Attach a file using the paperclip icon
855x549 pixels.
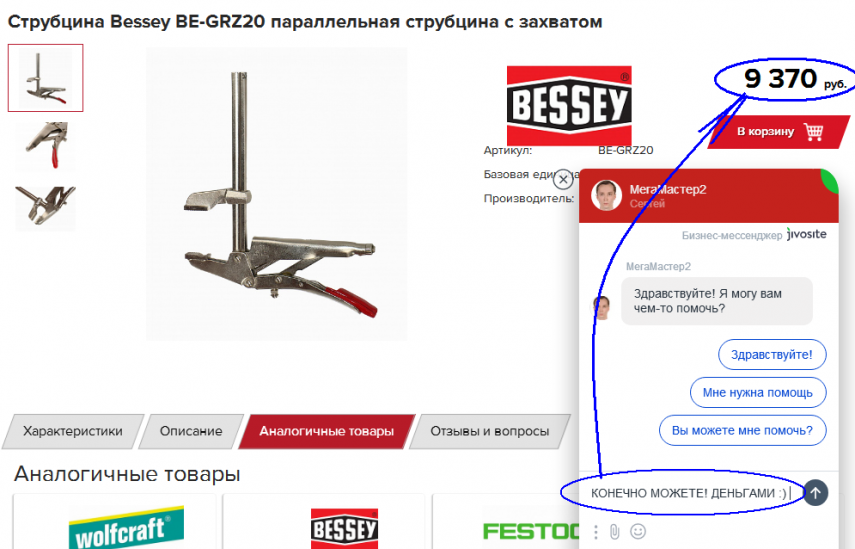[x=615, y=532]
